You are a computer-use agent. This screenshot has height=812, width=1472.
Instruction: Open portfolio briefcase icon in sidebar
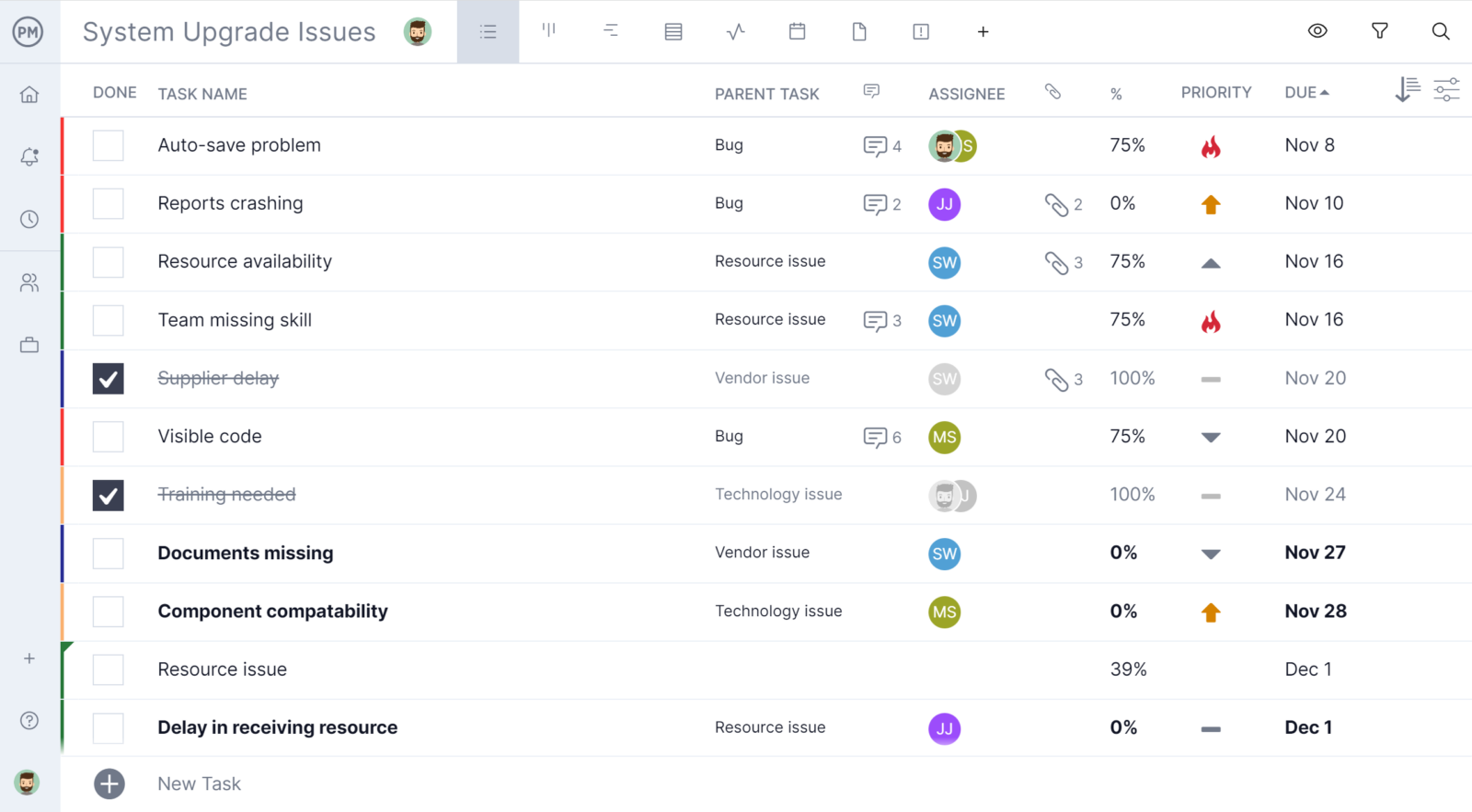click(29, 345)
